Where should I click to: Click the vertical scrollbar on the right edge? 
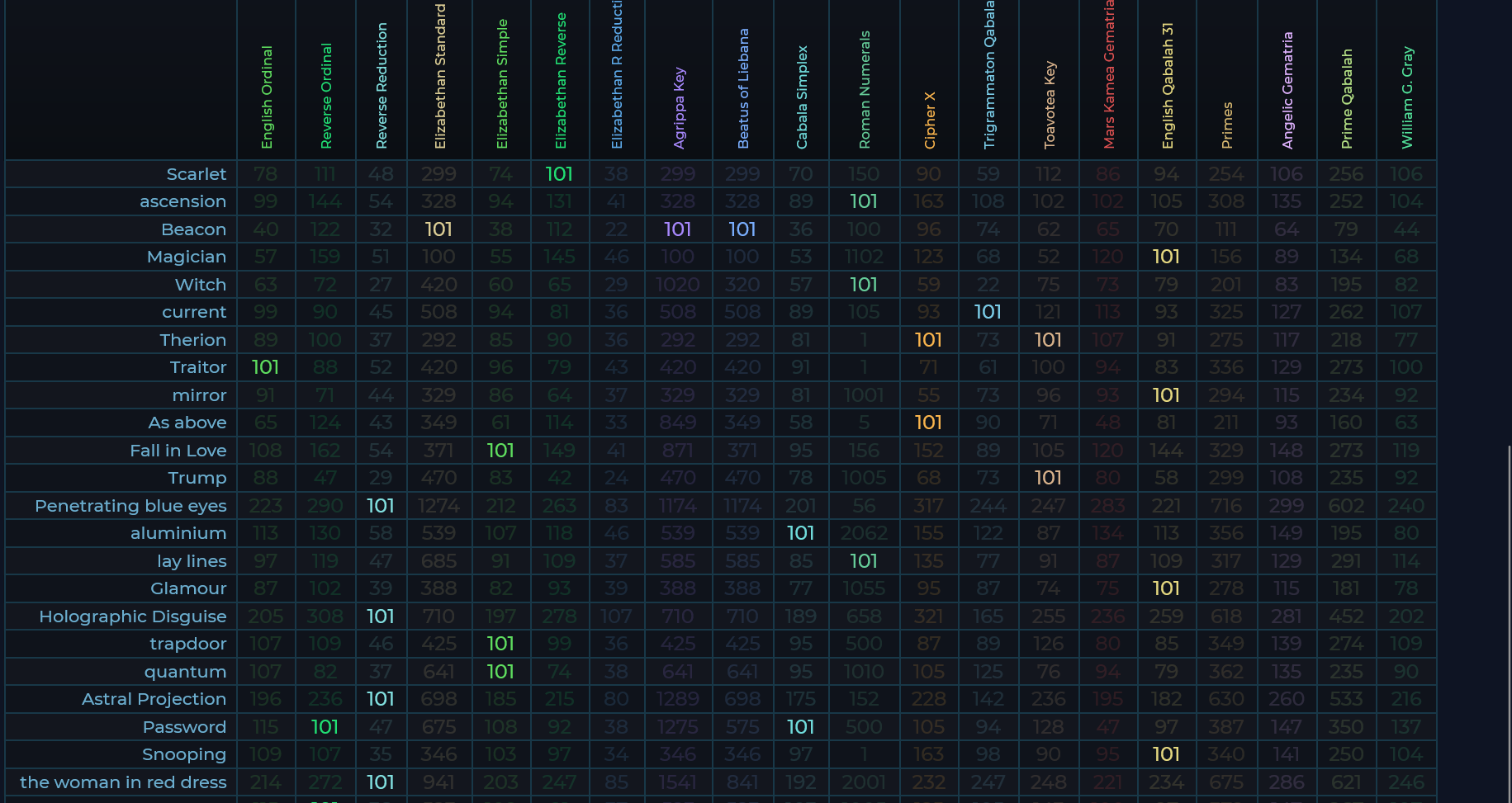(1509, 619)
